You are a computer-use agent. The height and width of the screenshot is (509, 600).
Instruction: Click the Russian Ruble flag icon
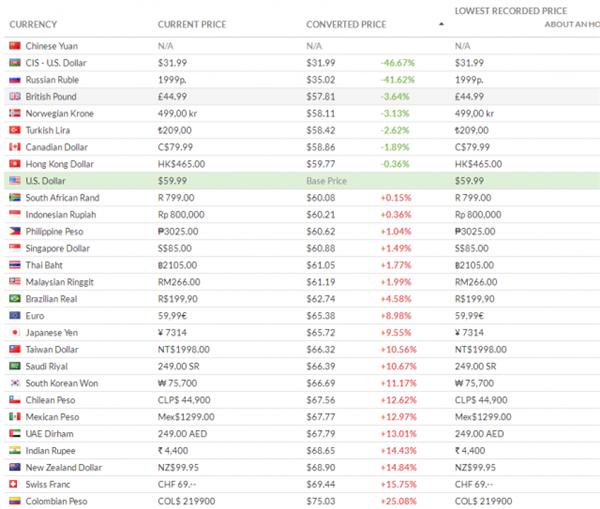point(14,80)
